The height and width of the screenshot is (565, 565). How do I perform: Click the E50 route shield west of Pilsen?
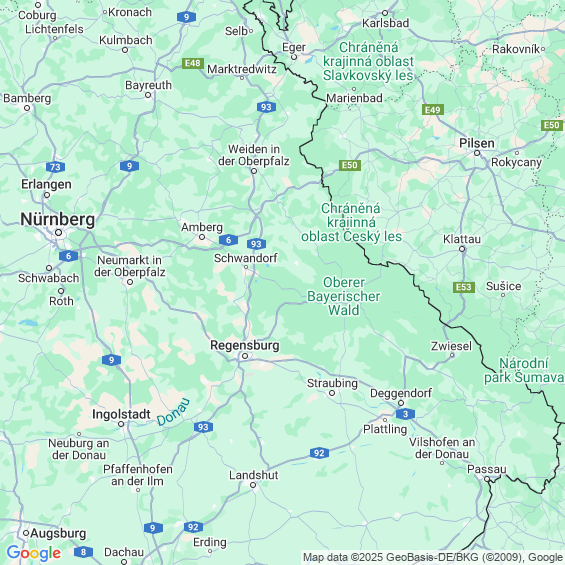point(350,165)
